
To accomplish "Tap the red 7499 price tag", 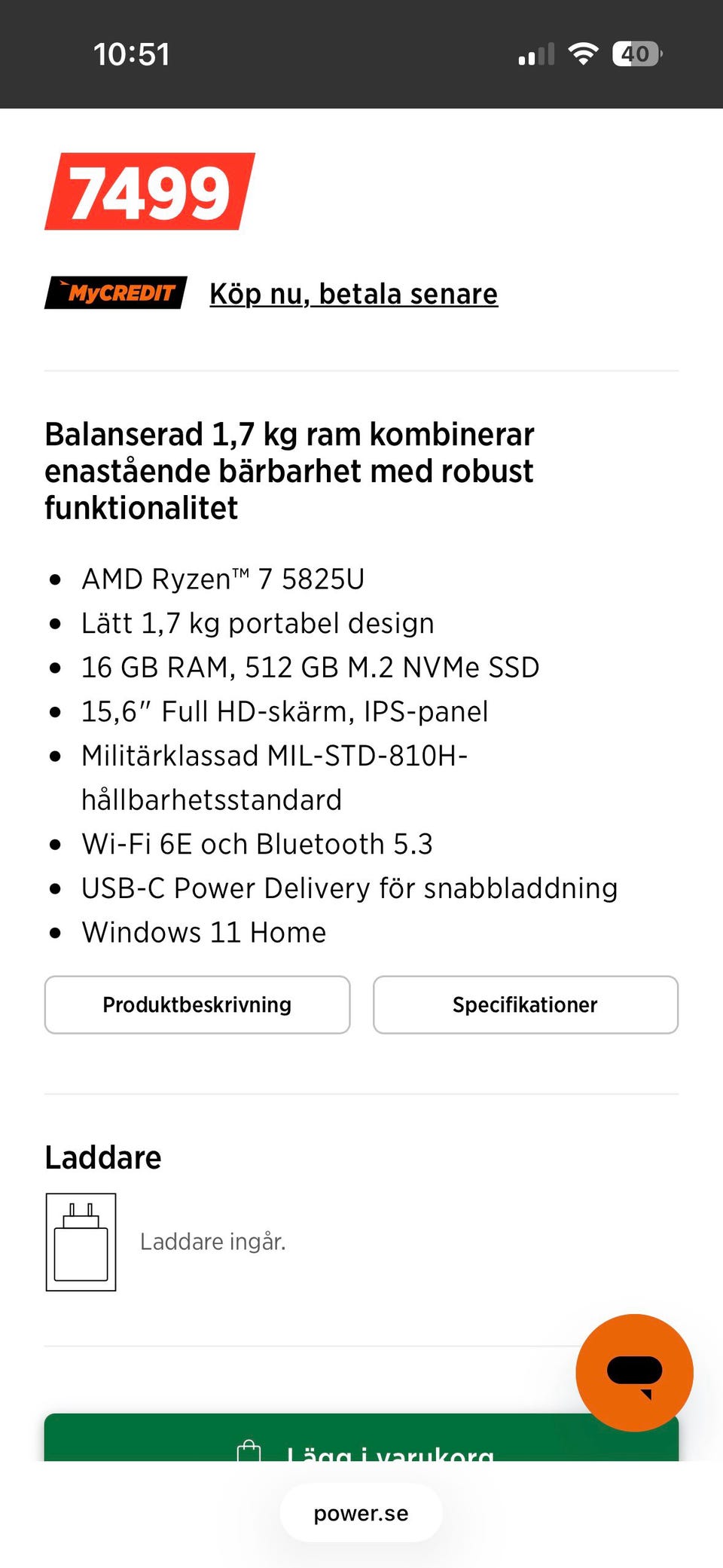I will pyautogui.click(x=150, y=191).
